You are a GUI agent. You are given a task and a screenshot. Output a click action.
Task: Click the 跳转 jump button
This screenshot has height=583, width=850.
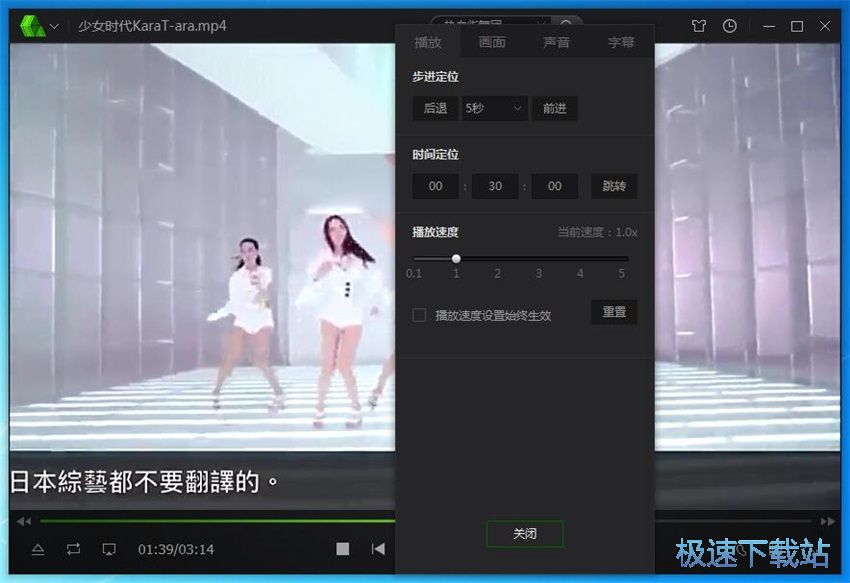point(614,186)
